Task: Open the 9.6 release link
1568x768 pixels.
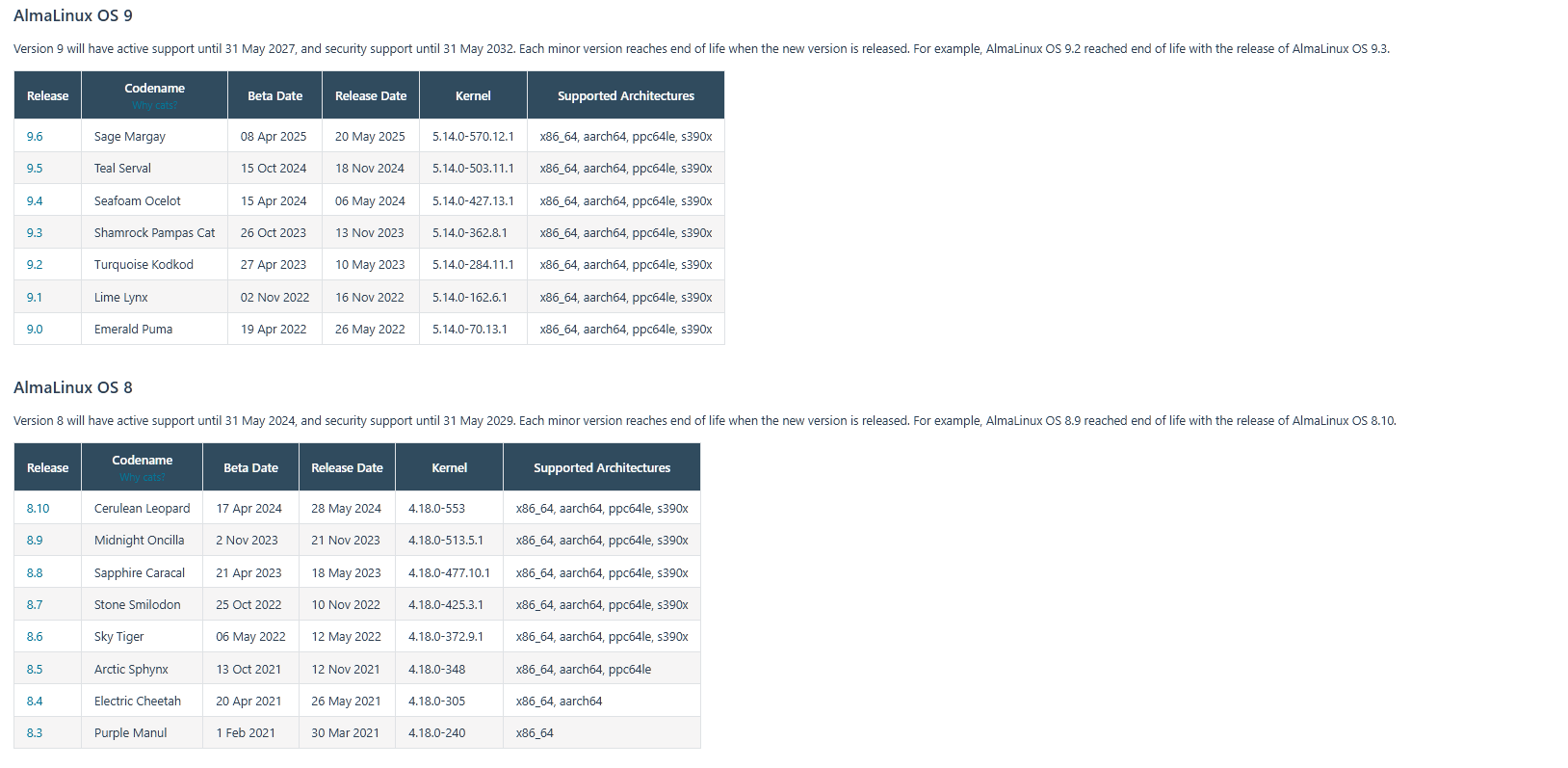Action: pos(35,137)
